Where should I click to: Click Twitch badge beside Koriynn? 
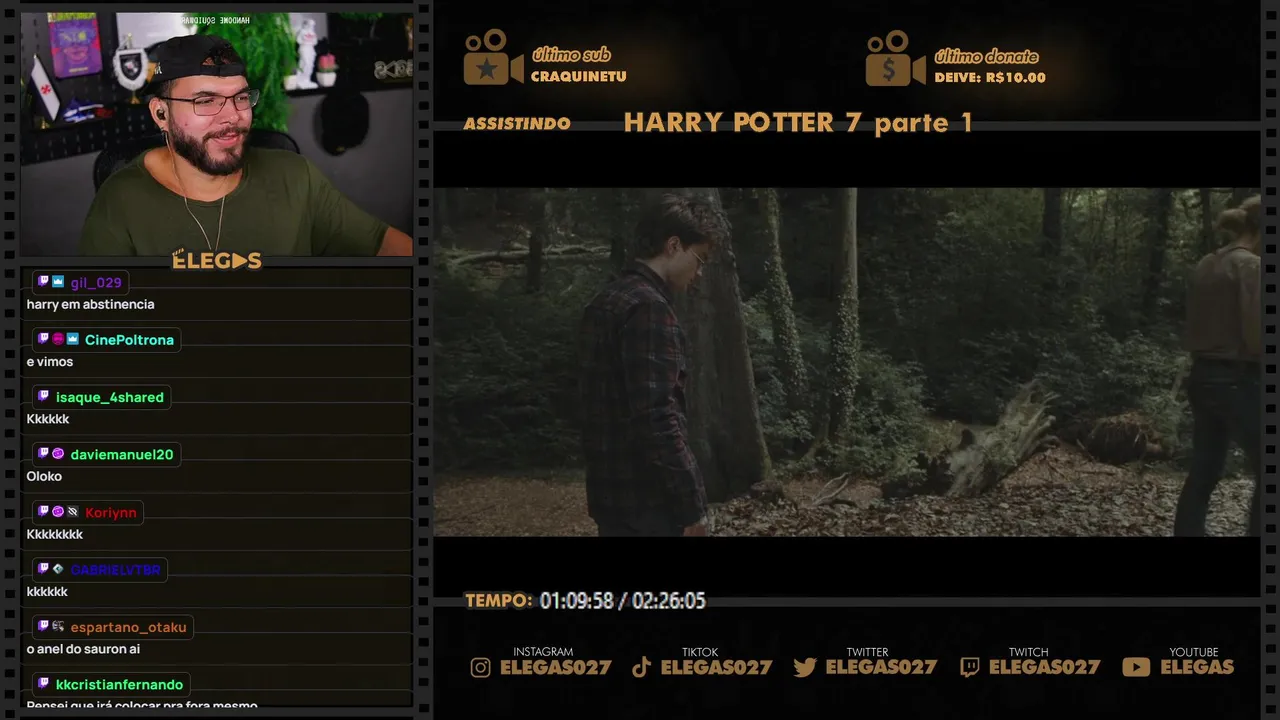pyautogui.click(x=43, y=512)
